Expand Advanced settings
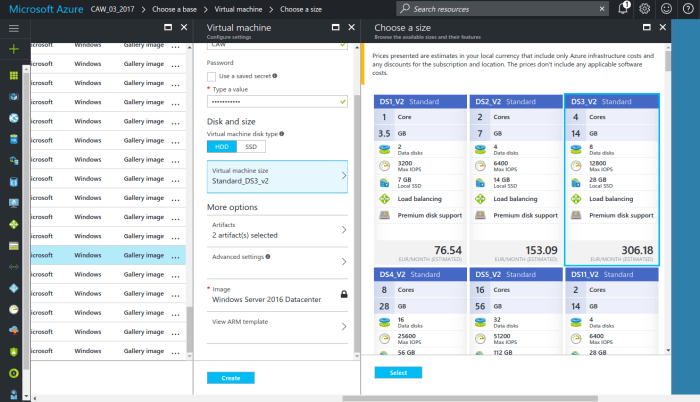This screenshot has width=700, height=402. (x=277, y=262)
